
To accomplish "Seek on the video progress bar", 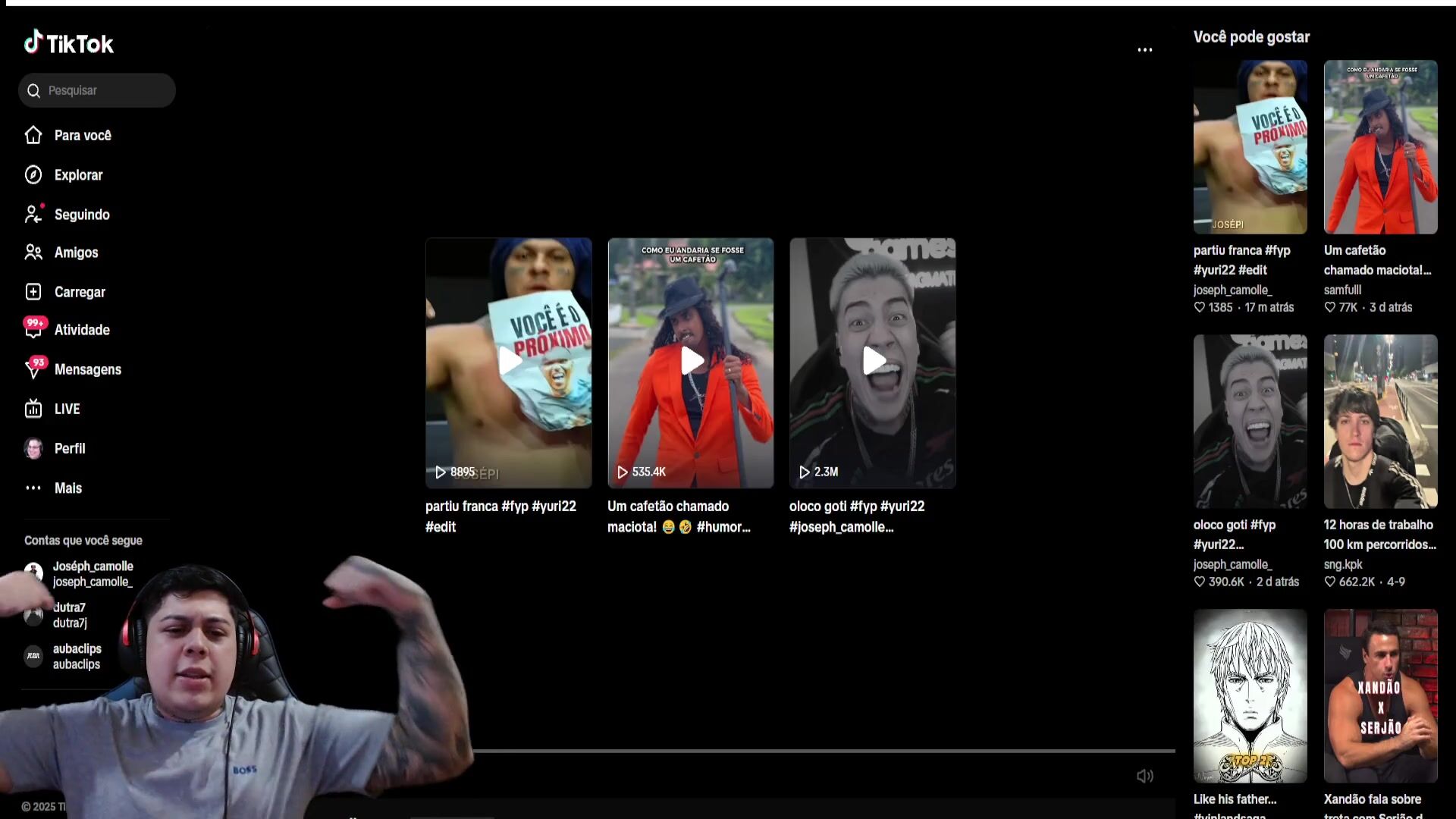I will click(x=824, y=751).
